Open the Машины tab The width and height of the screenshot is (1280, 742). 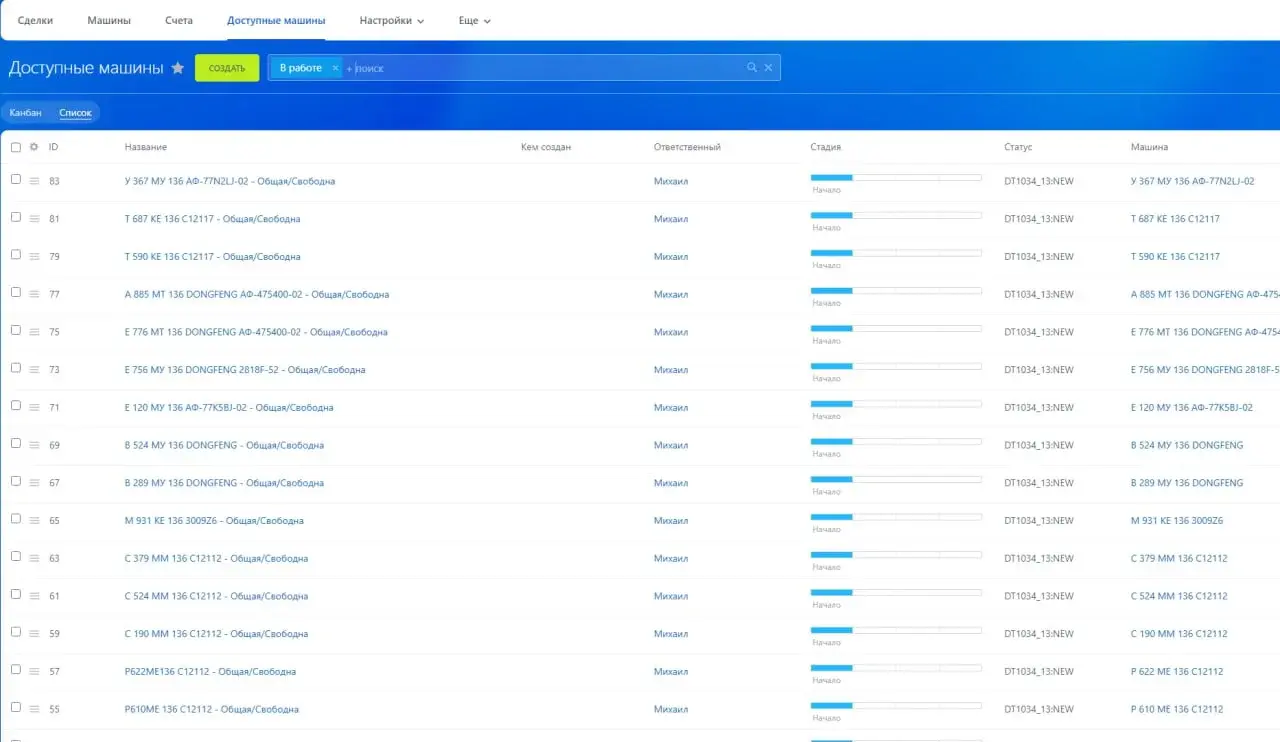pos(109,20)
